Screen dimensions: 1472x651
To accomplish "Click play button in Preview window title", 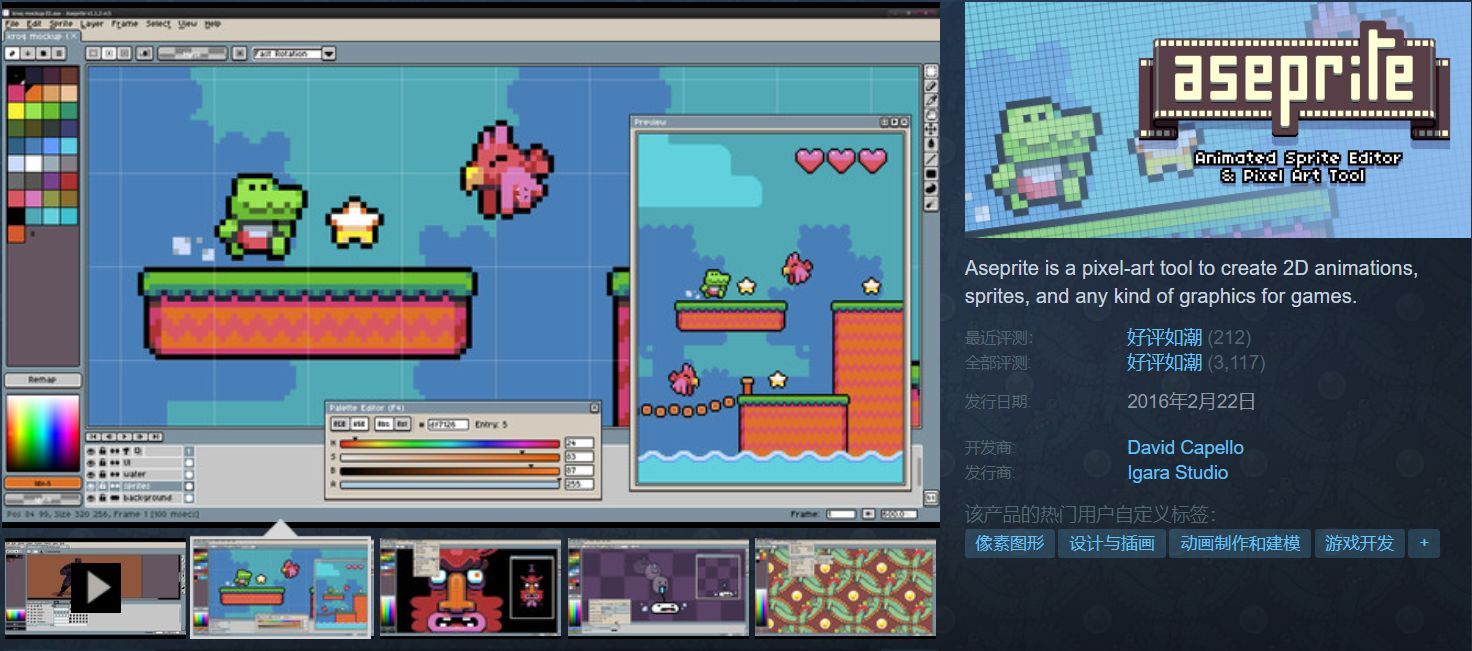I will point(895,121).
